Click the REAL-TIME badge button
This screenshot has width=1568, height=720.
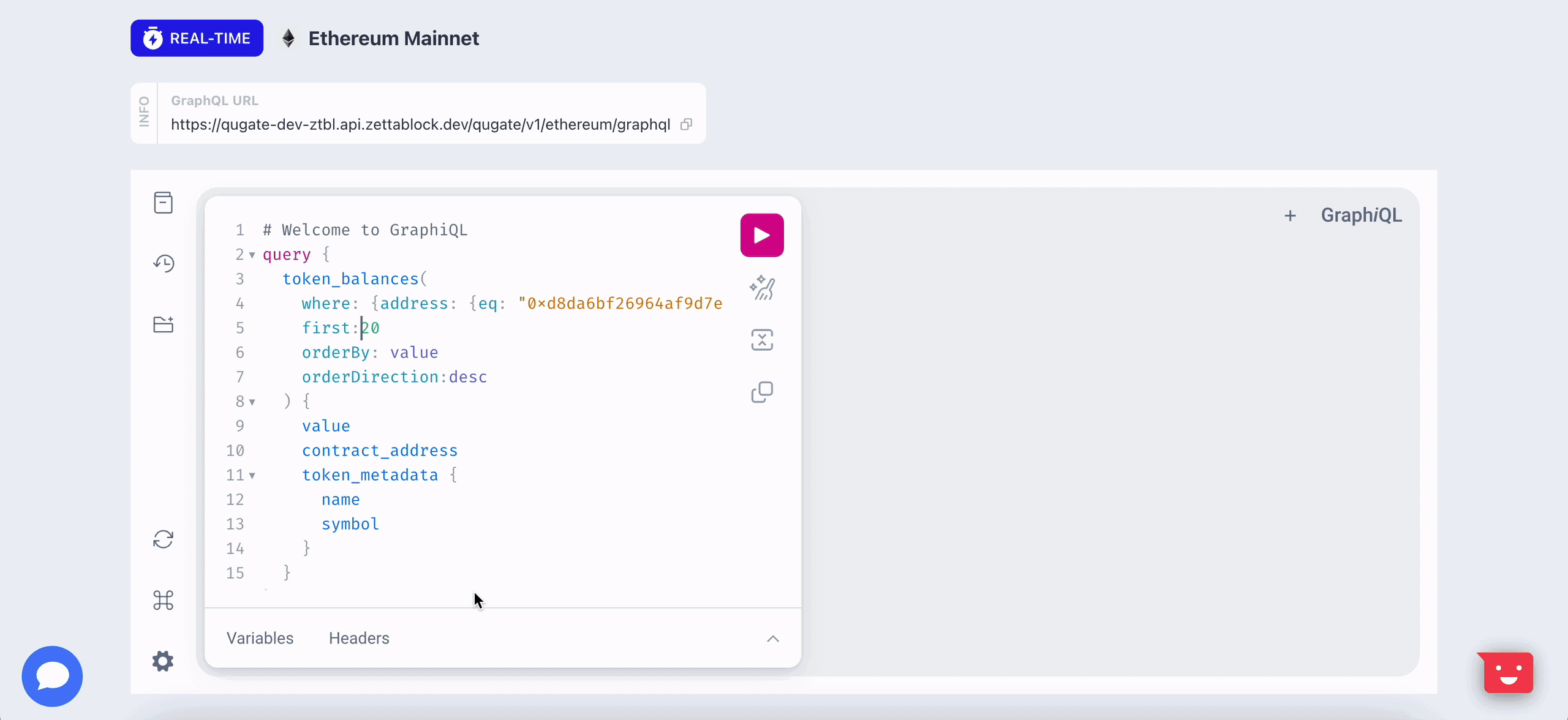coord(197,38)
